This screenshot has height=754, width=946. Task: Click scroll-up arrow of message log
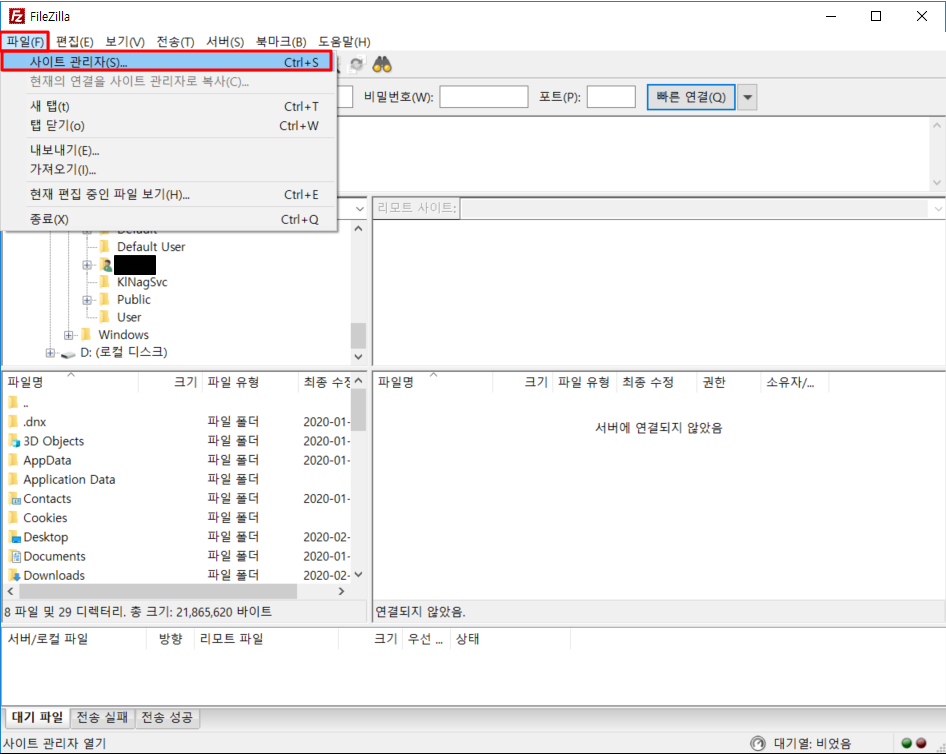(x=936, y=125)
